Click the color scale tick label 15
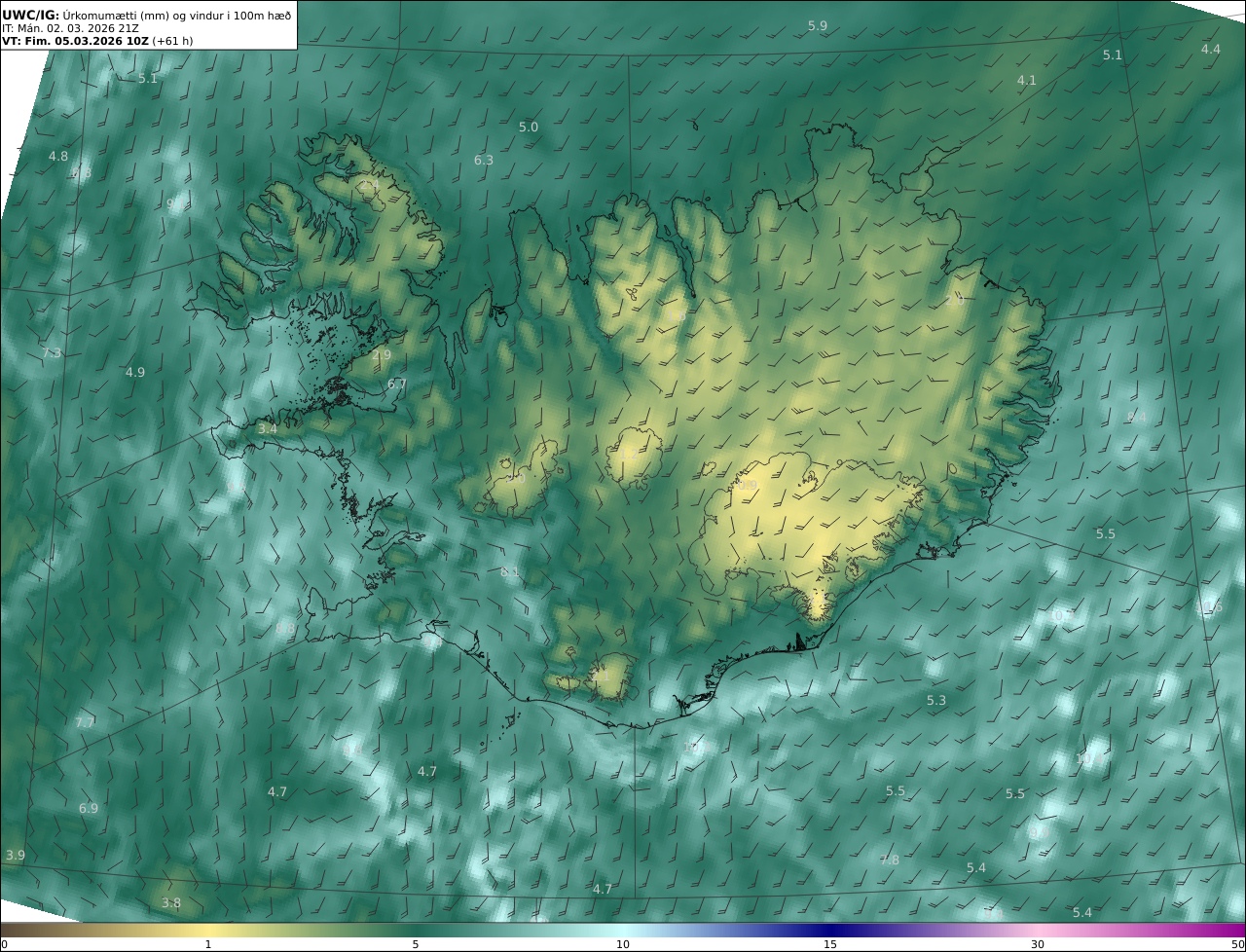This screenshot has width=1246, height=952. click(830, 944)
